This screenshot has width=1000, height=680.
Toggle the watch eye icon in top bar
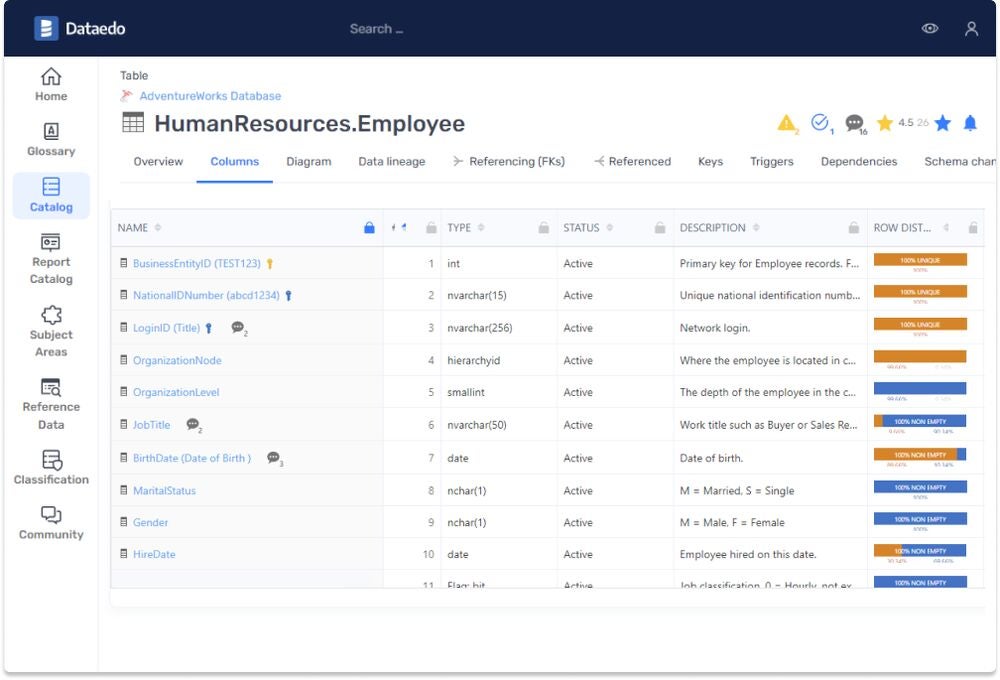click(930, 28)
